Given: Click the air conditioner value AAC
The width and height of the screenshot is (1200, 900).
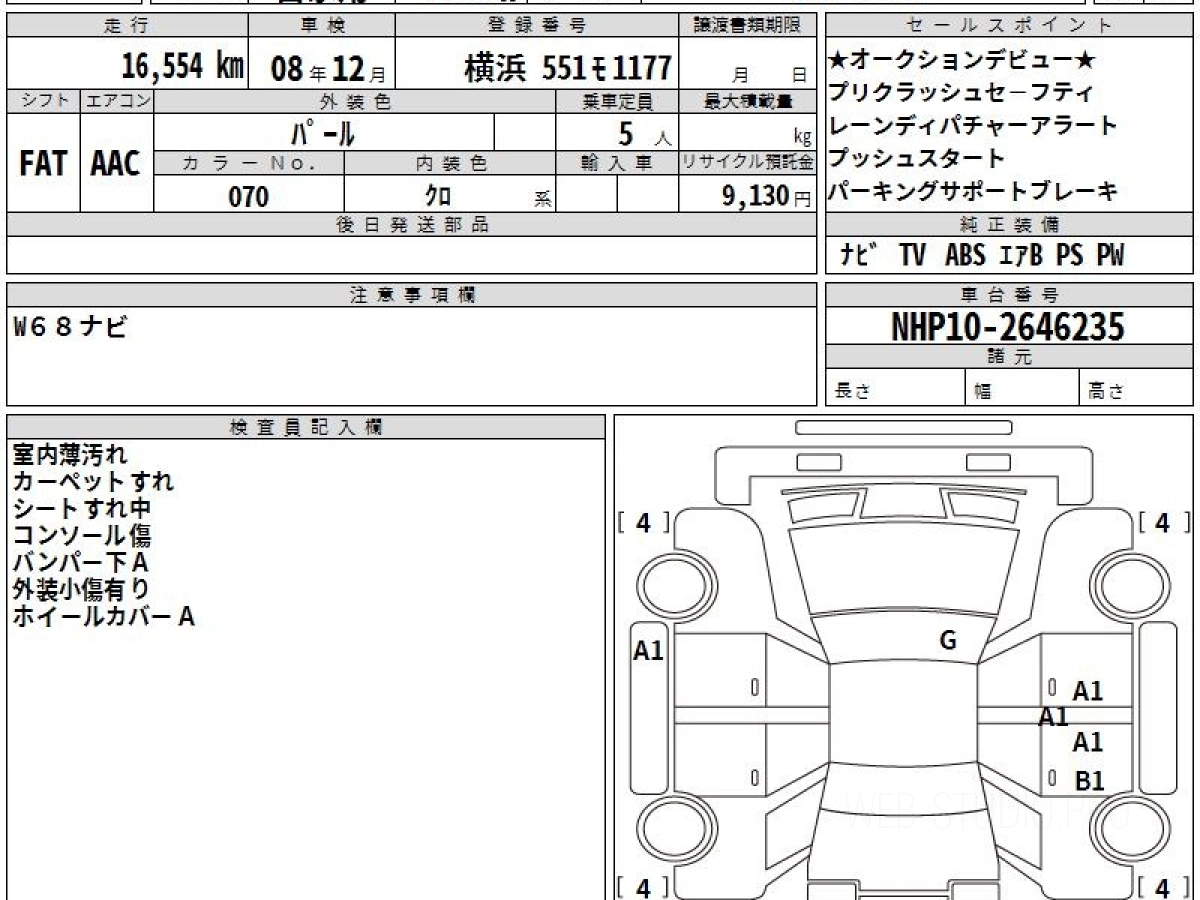Looking at the screenshot, I should point(116,164).
